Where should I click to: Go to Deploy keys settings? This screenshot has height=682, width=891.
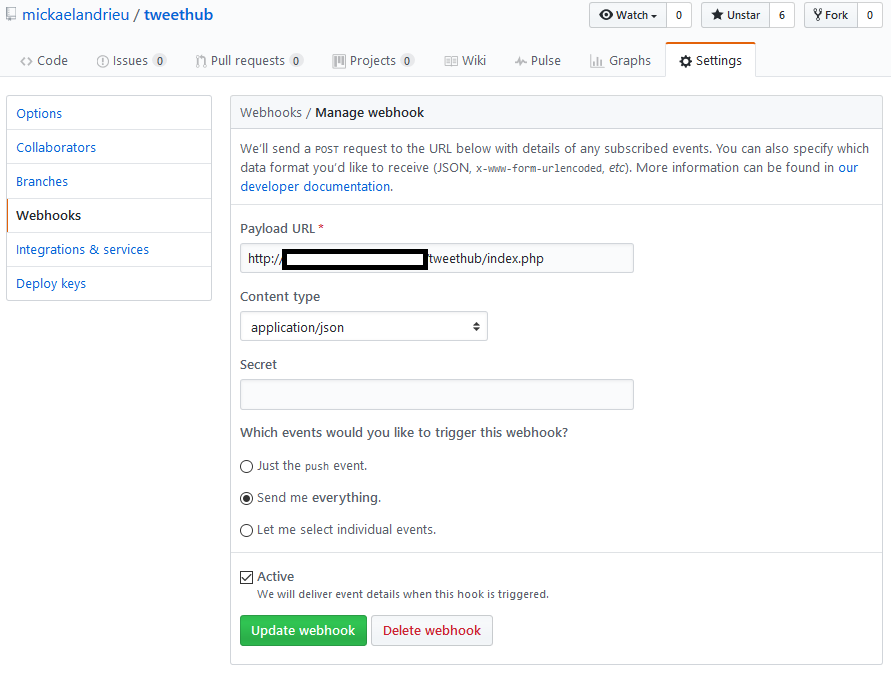click(x=51, y=284)
